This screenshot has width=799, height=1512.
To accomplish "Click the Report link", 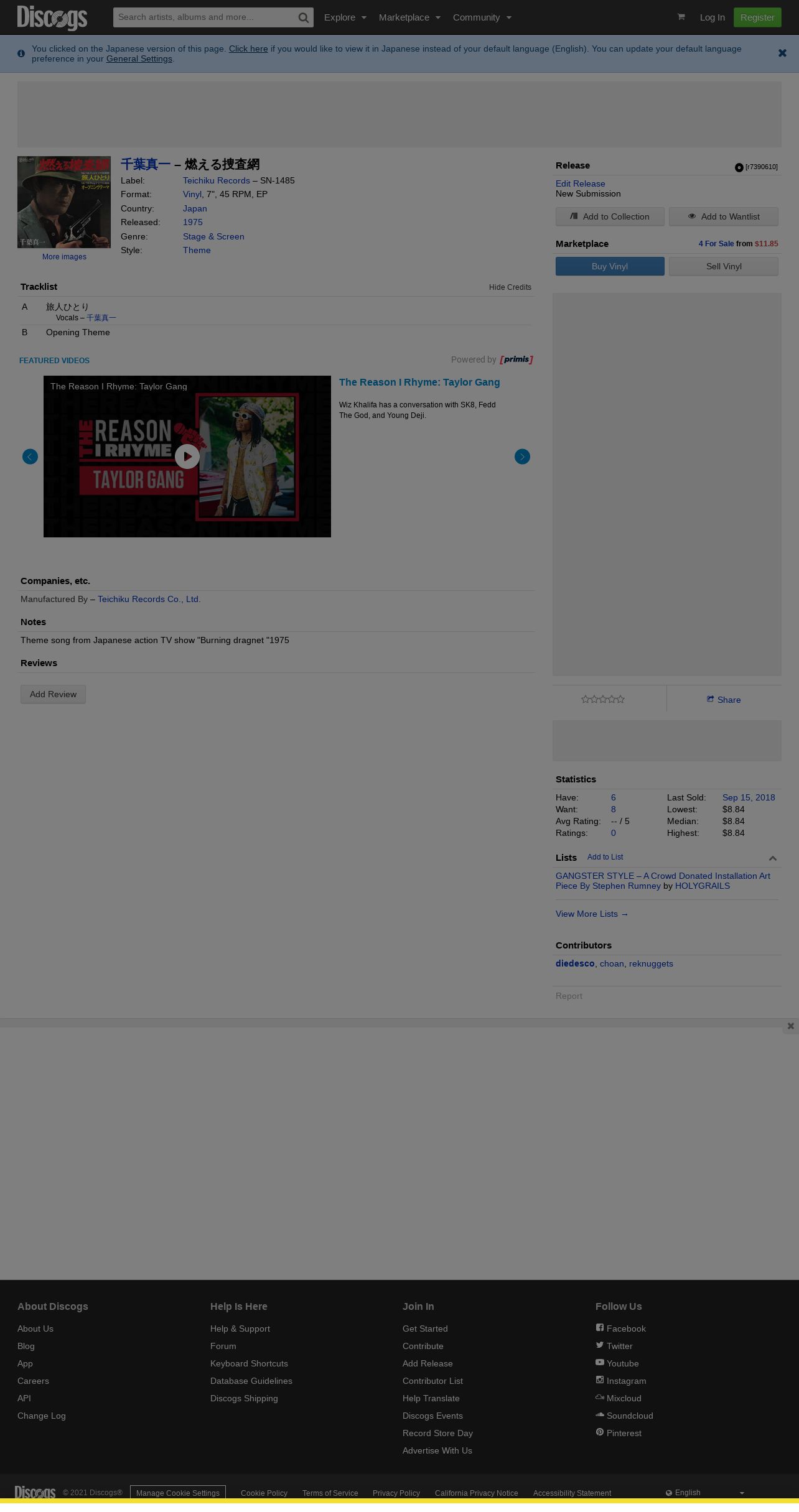I will click(569, 996).
